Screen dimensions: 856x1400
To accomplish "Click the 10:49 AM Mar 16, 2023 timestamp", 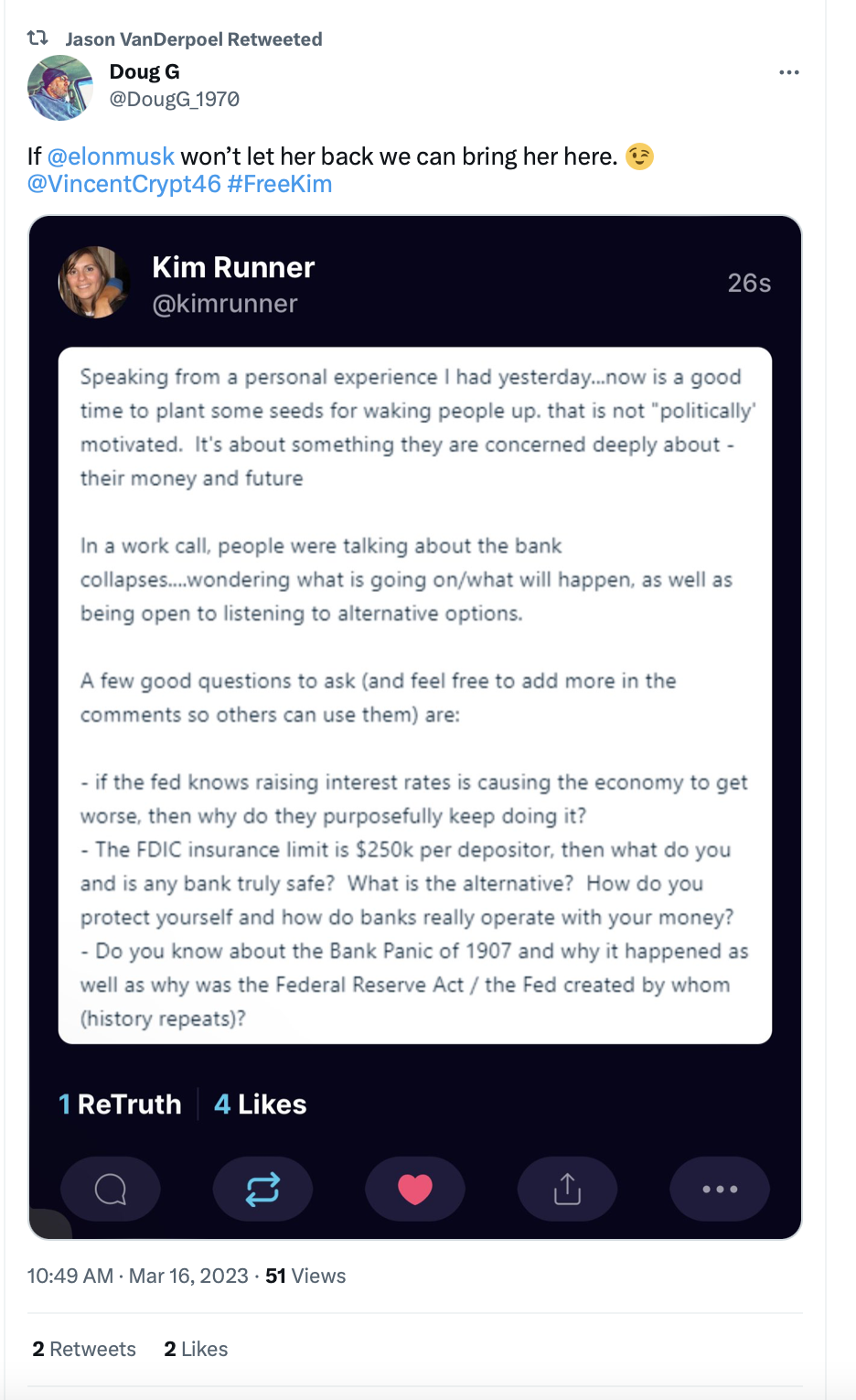I will click(138, 1276).
